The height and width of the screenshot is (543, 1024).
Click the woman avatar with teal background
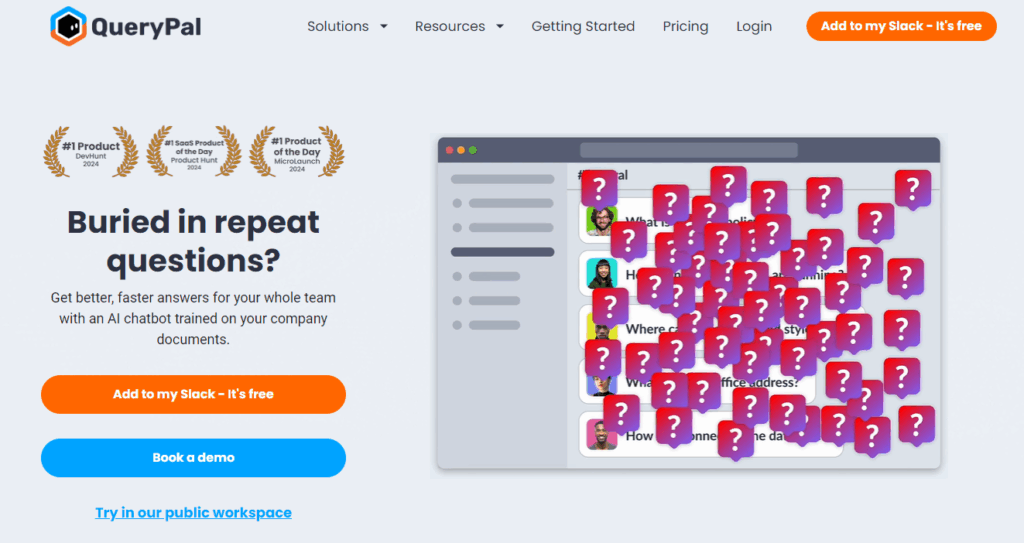click(x=601, y=273)
